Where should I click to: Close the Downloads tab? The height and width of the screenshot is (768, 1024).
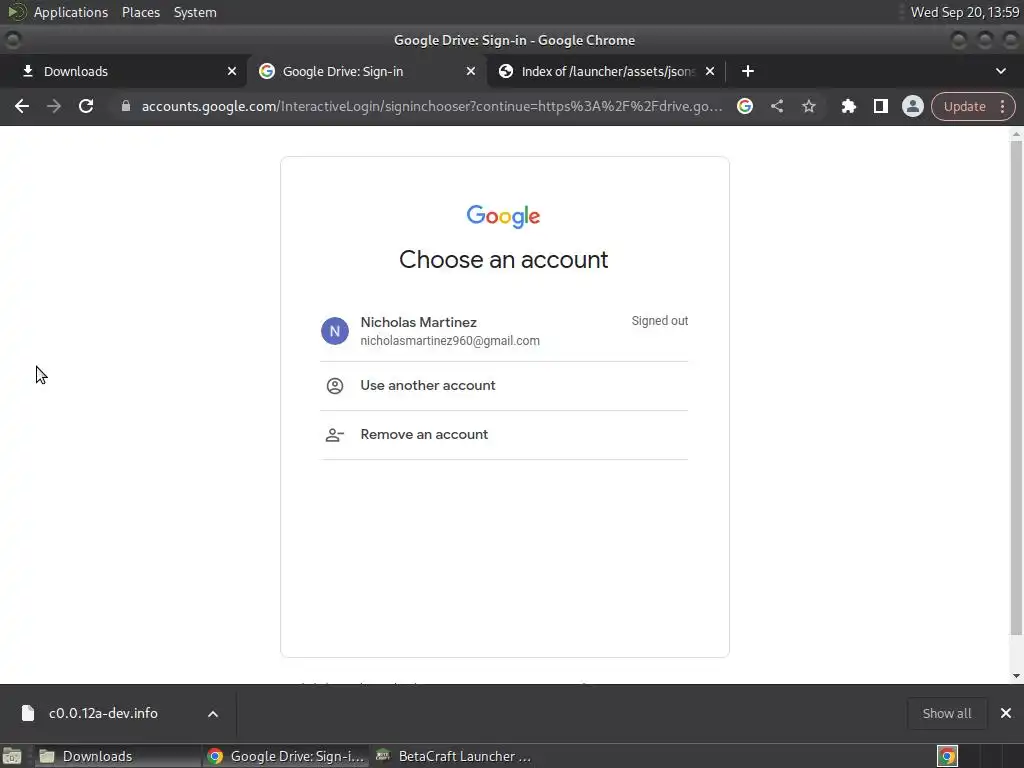(x=232, y=71)
